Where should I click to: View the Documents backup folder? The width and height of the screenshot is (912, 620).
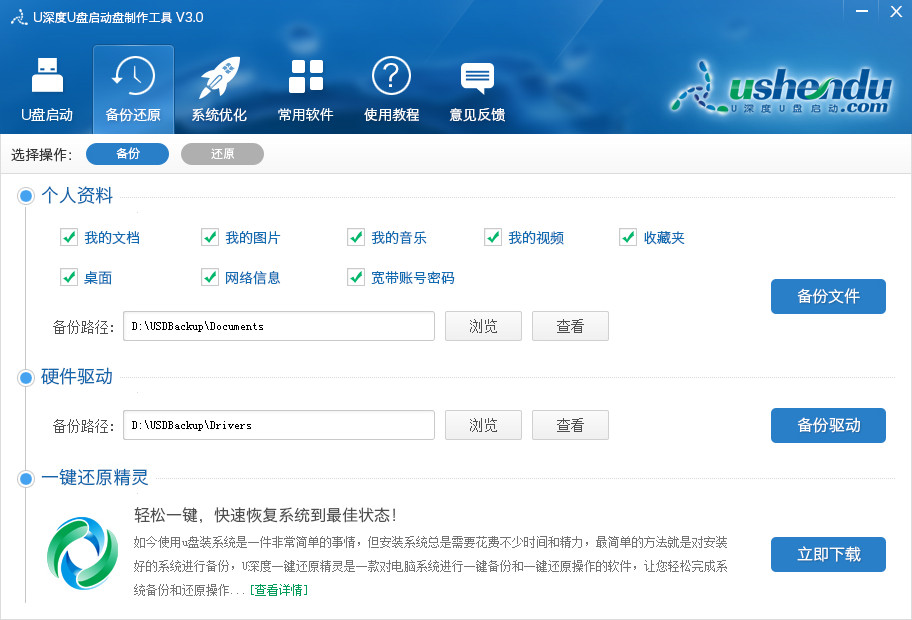tap(570, 326)
